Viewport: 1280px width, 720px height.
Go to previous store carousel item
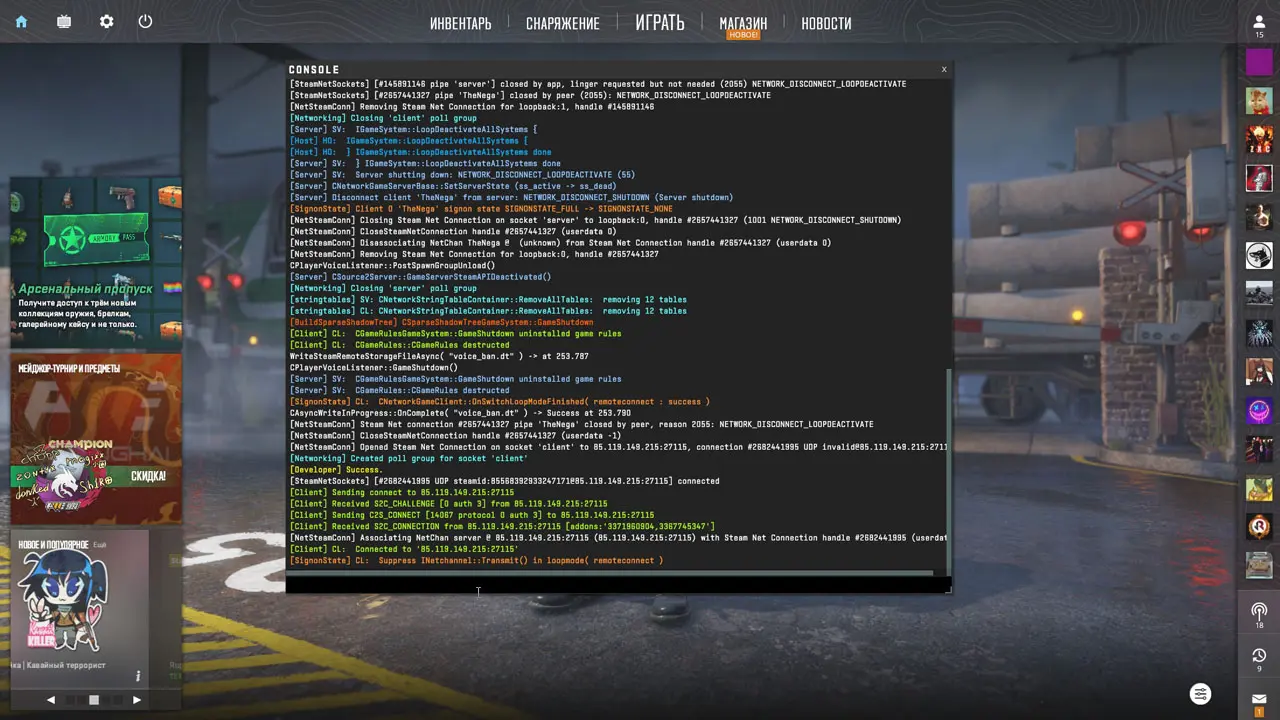point(51,700)
